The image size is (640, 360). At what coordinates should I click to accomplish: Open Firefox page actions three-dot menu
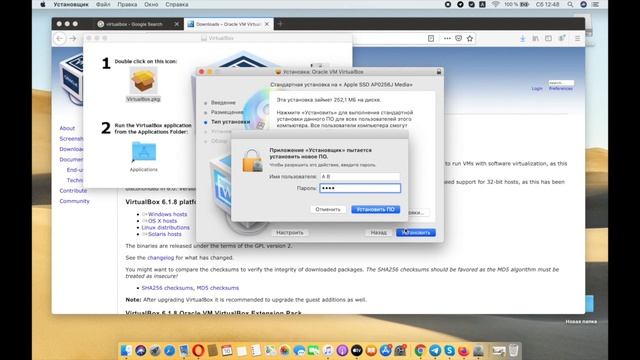coord(447,38)
